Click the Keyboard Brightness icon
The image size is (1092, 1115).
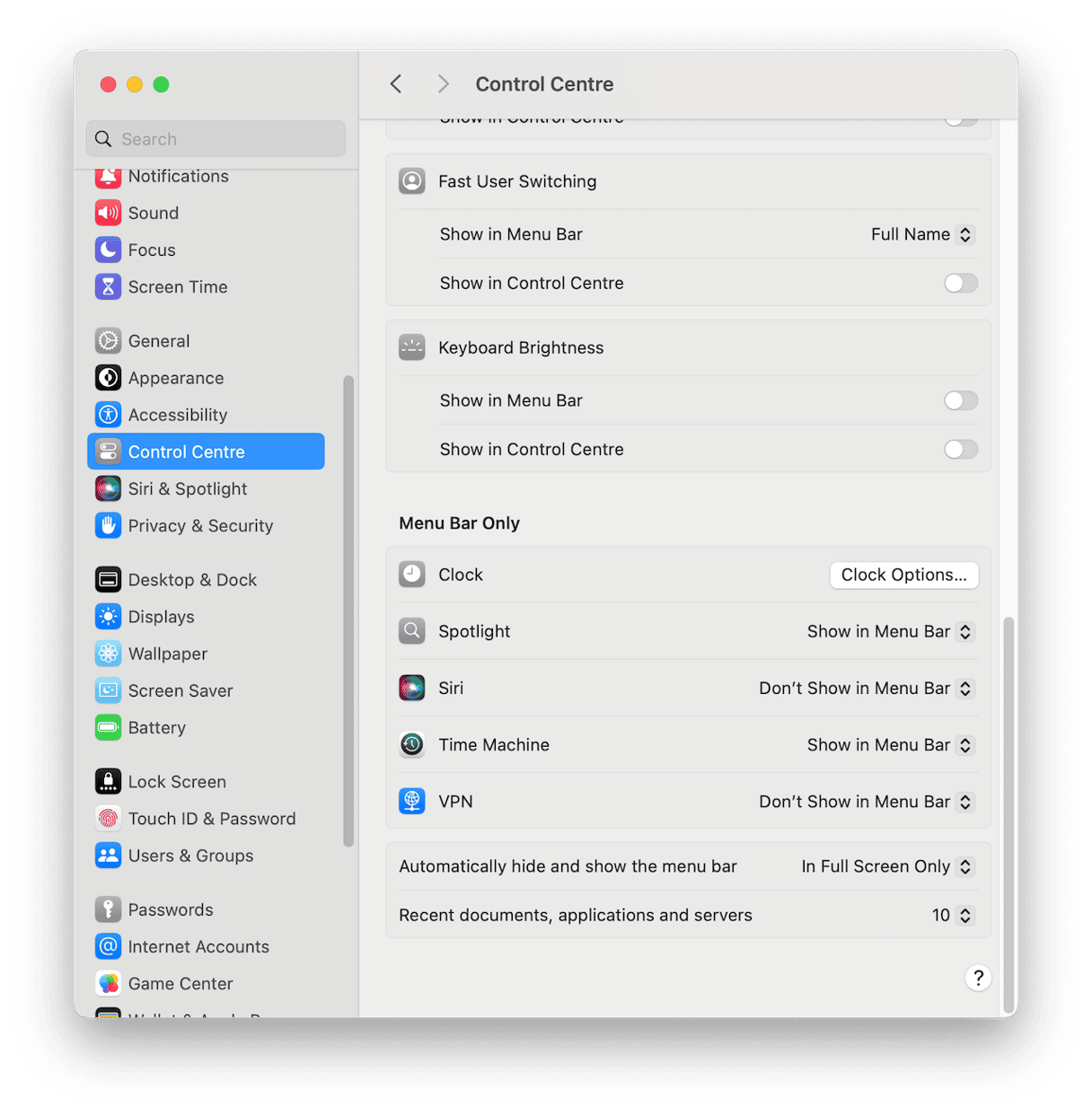click(412, 347)
